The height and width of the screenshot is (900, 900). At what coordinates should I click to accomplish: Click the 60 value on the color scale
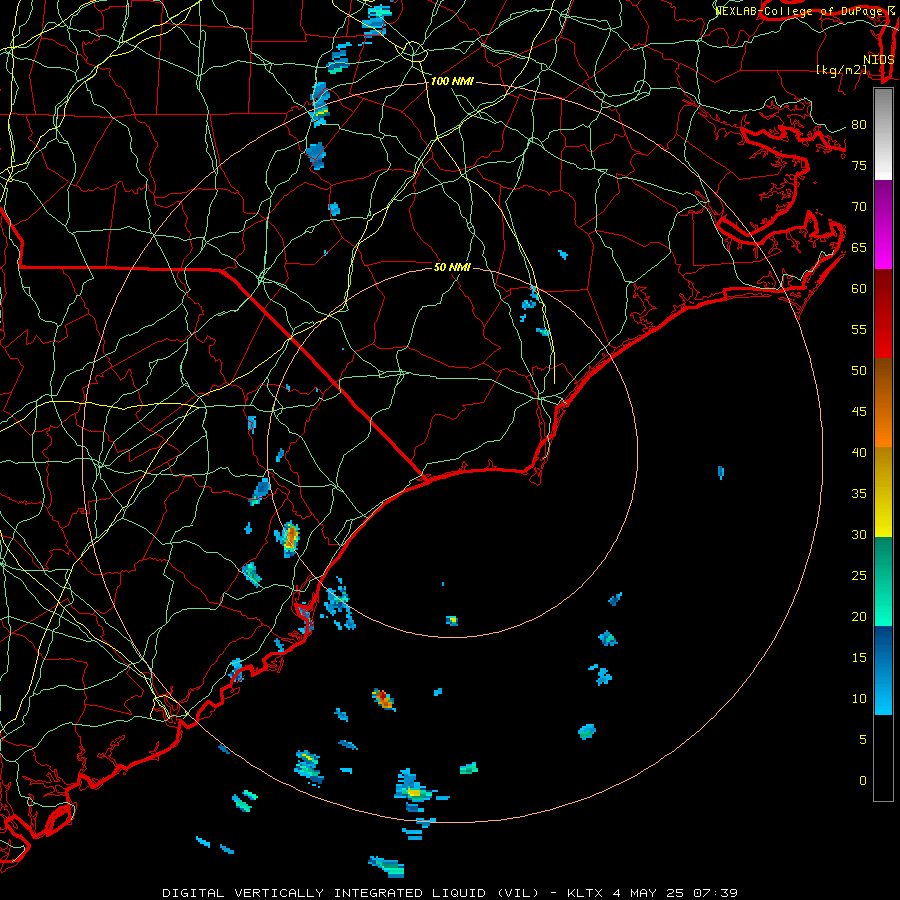[859, 289]
